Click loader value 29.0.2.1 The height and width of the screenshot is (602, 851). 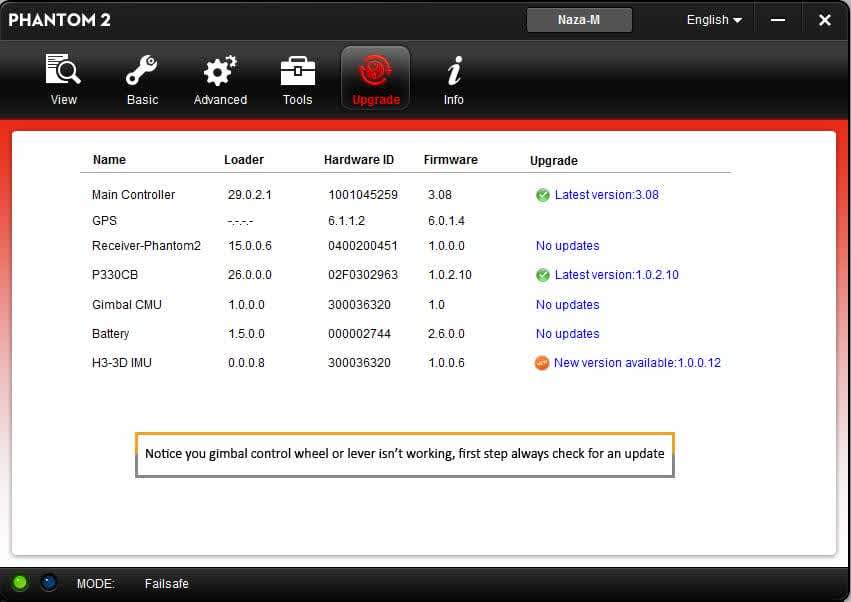[x=250, y=195]
